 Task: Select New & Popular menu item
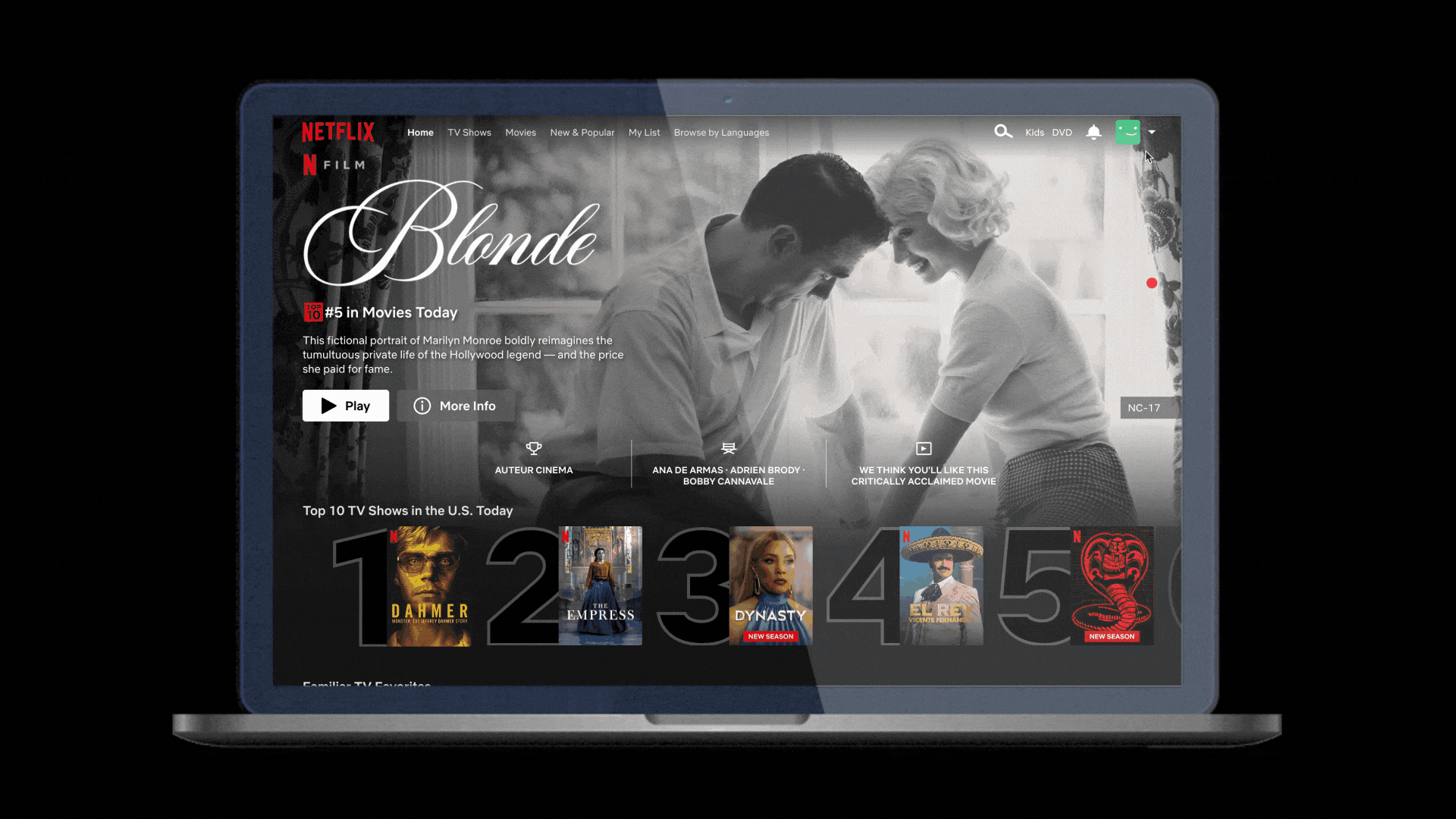click(x=582, y=132)
